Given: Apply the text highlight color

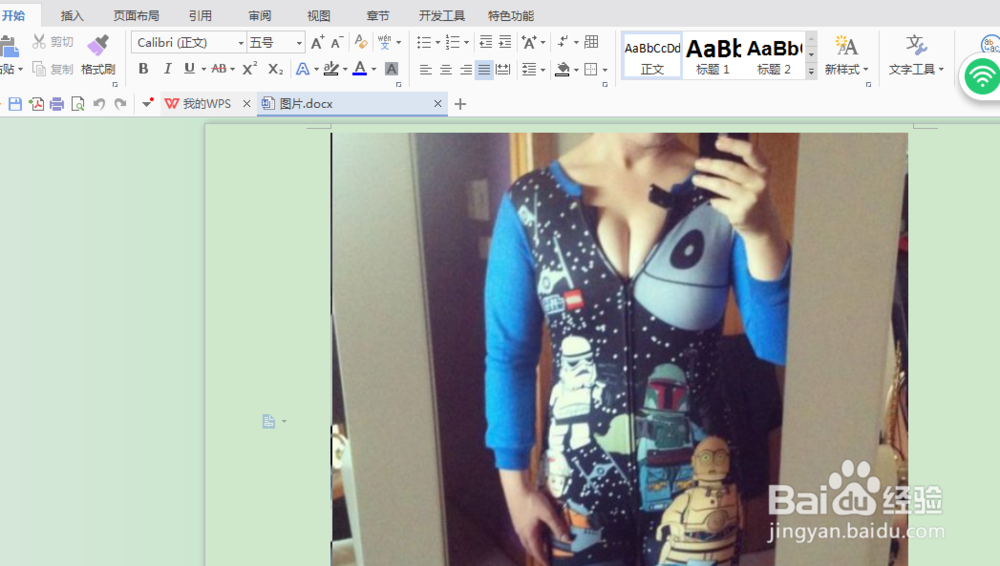Looking at the screenshot, I should click(330, 69).
